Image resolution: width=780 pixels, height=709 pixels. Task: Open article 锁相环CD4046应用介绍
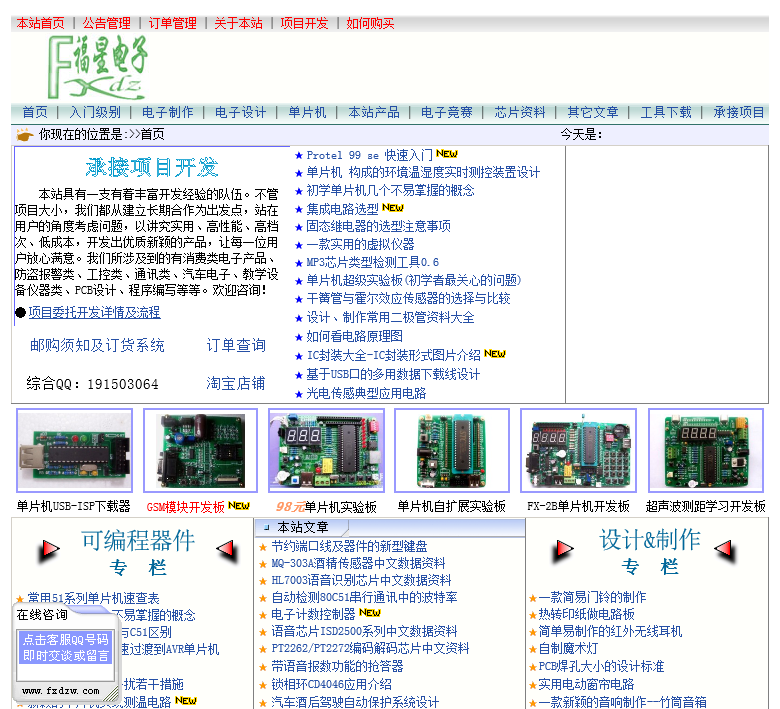(331, 685)
